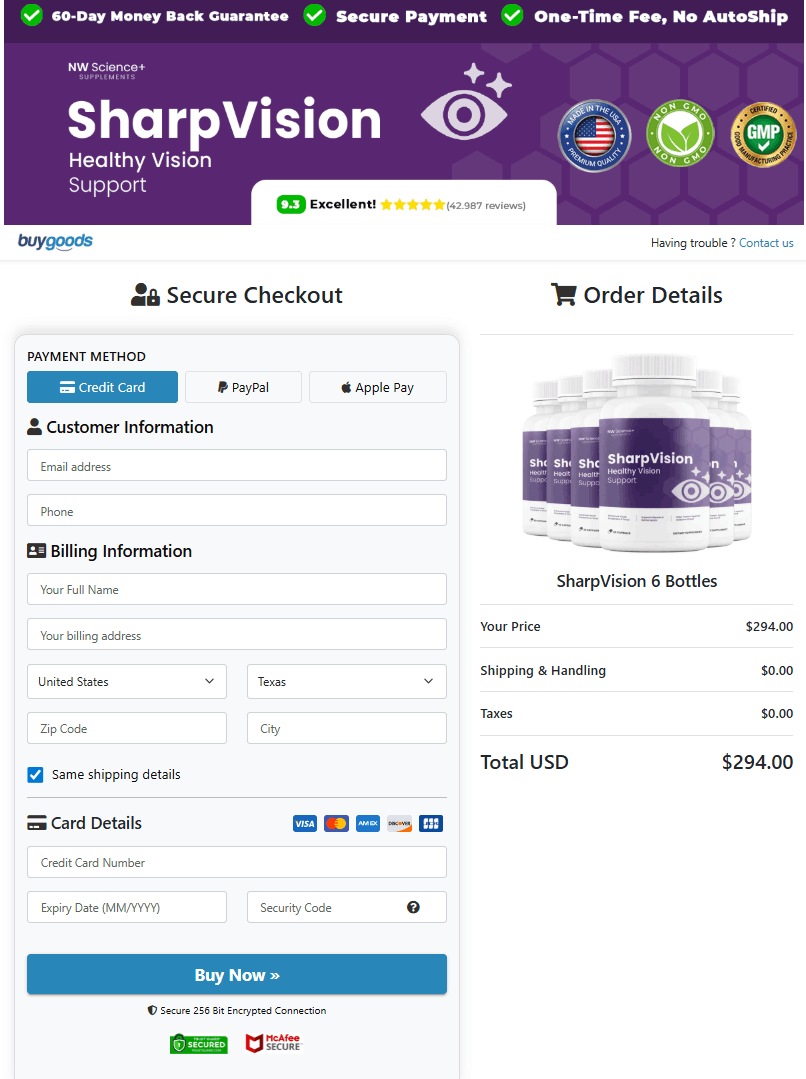This screenshot has height=1079, width=806.
Task: Open the United States country dropdown
Action: coord(127,681)
